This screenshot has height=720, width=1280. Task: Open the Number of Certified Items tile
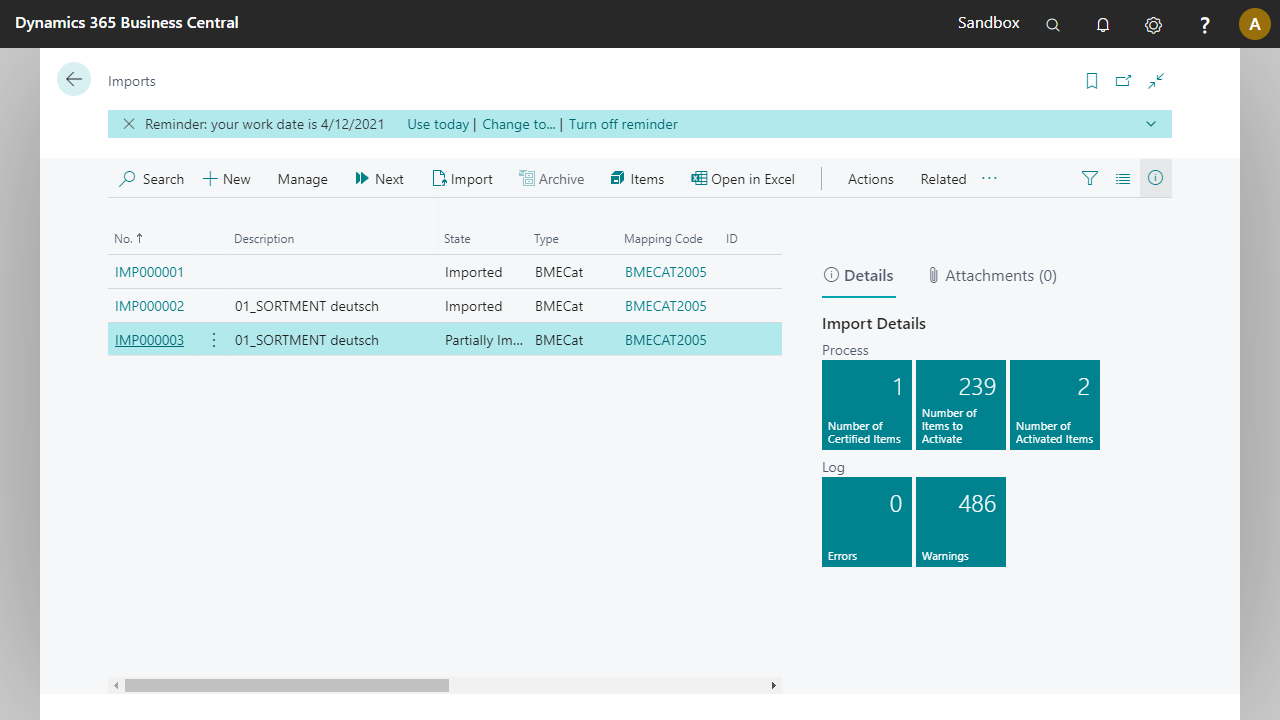point(867,405)
